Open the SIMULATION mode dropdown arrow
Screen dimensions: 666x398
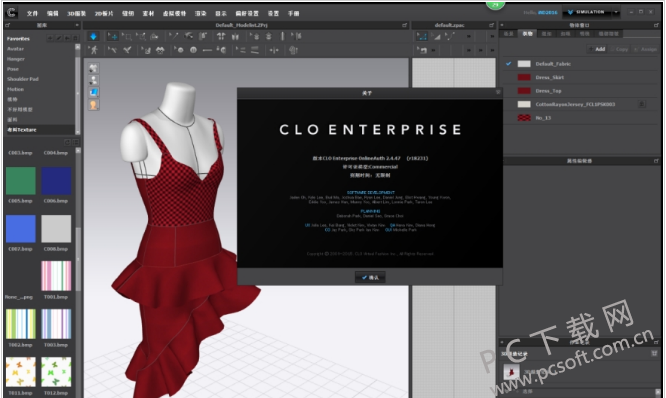tap(616, 12)
